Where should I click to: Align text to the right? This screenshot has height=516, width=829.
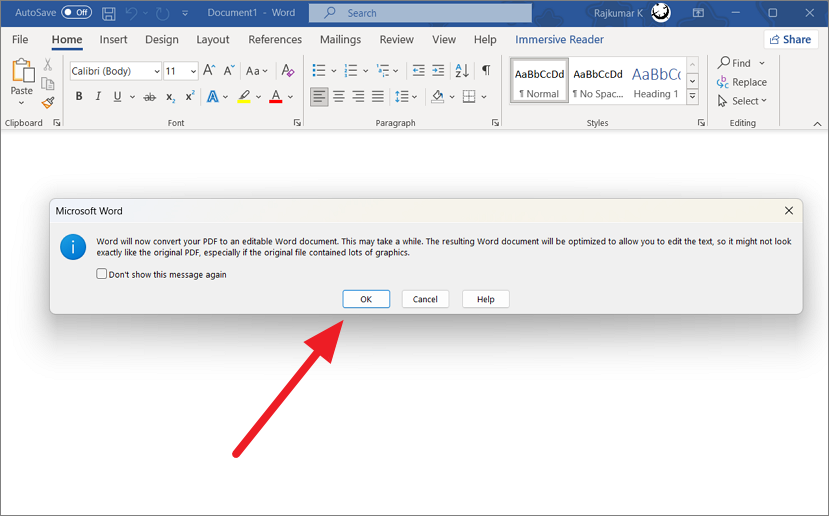[358, 97]
